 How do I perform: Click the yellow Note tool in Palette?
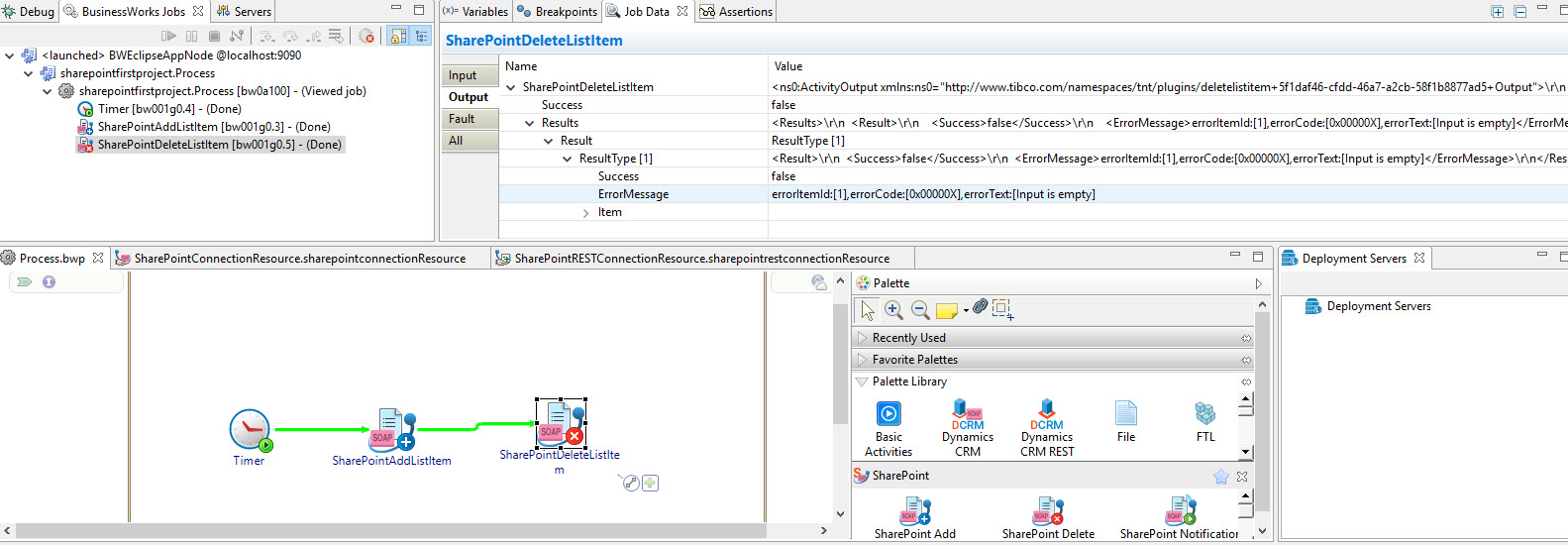[x=946, y=310]
